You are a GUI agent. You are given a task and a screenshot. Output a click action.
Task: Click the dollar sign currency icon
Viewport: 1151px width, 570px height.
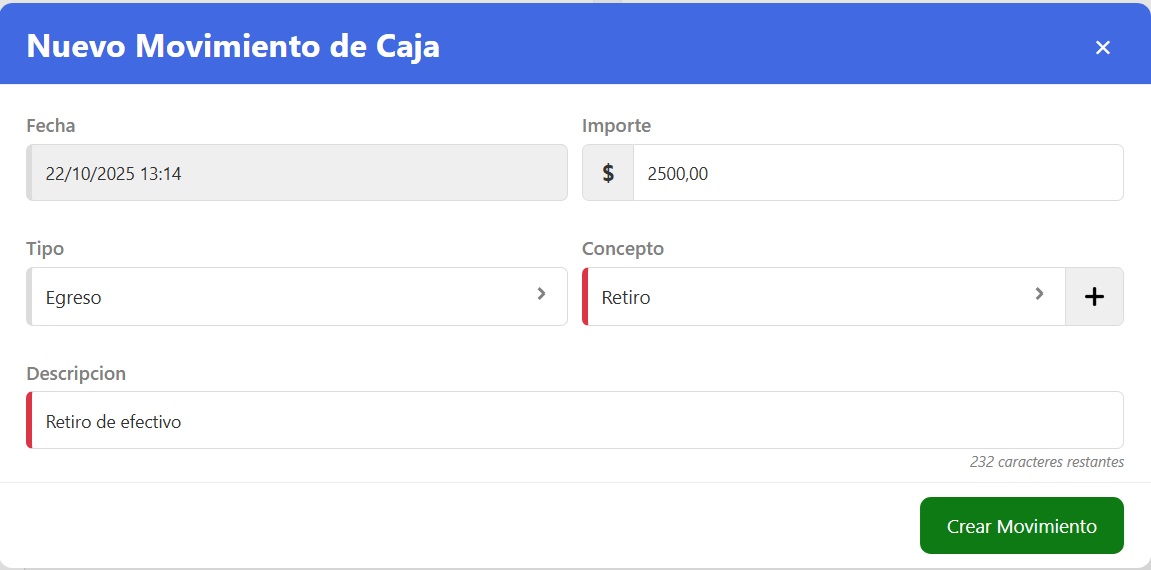[608, 173]
